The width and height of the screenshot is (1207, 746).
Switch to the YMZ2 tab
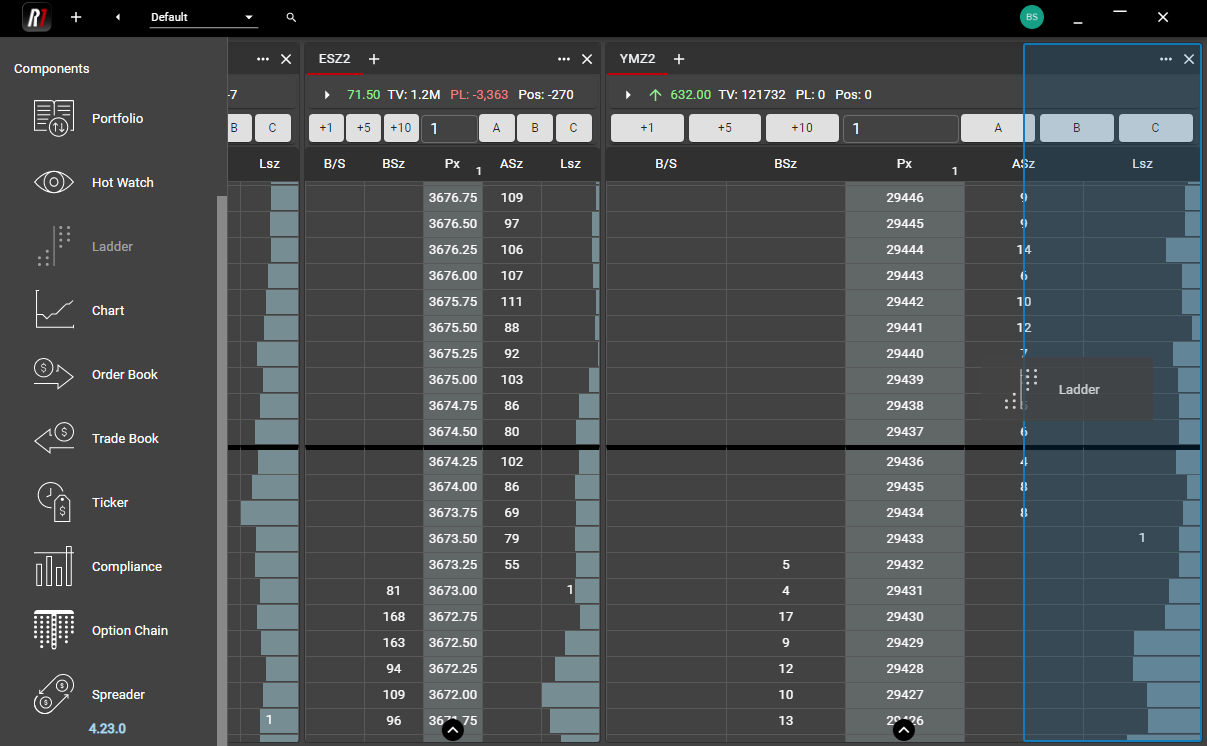pos(637,59)
